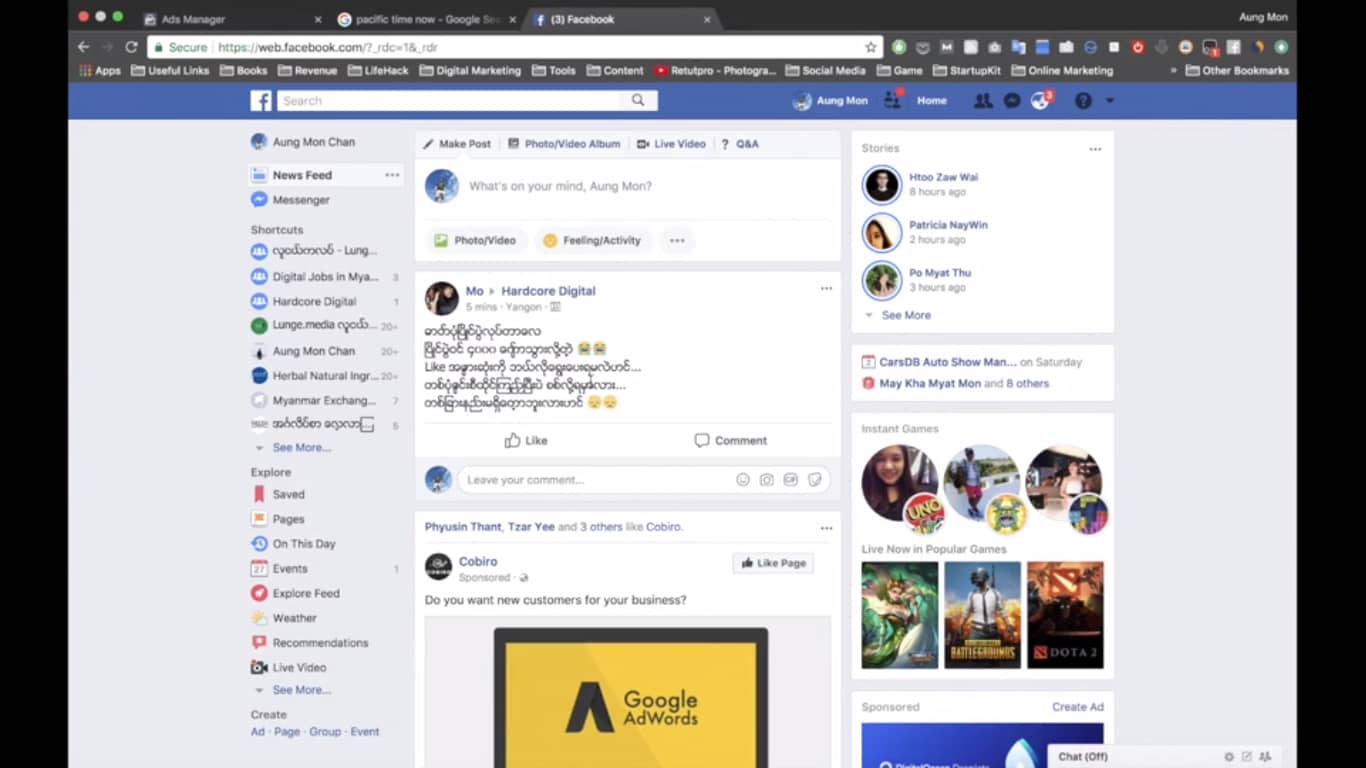Open Weather icon in Explore
1366x768 pixels.
[x=259, y=618]
